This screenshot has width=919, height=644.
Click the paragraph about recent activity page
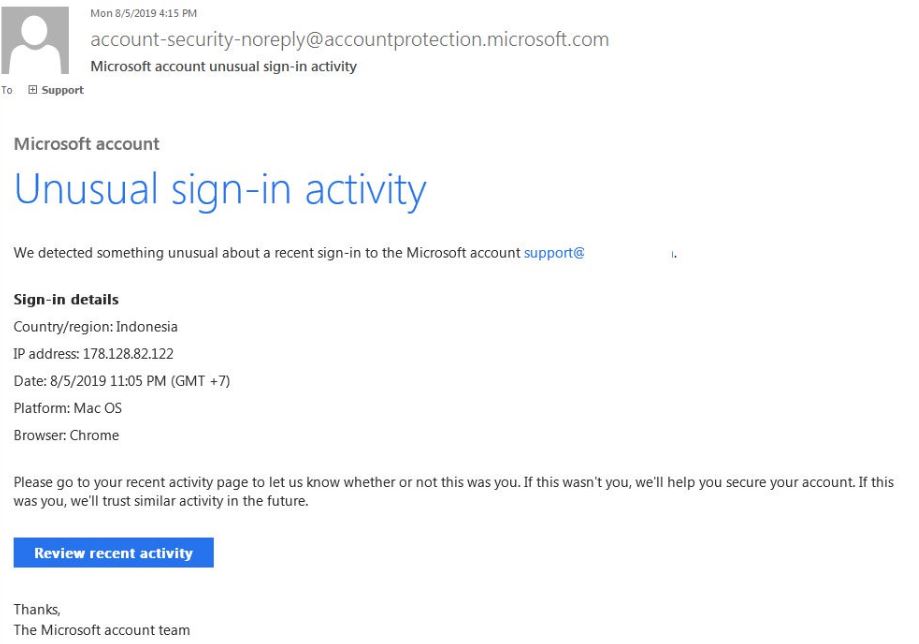pyautogui.click(x=454, y=492)
